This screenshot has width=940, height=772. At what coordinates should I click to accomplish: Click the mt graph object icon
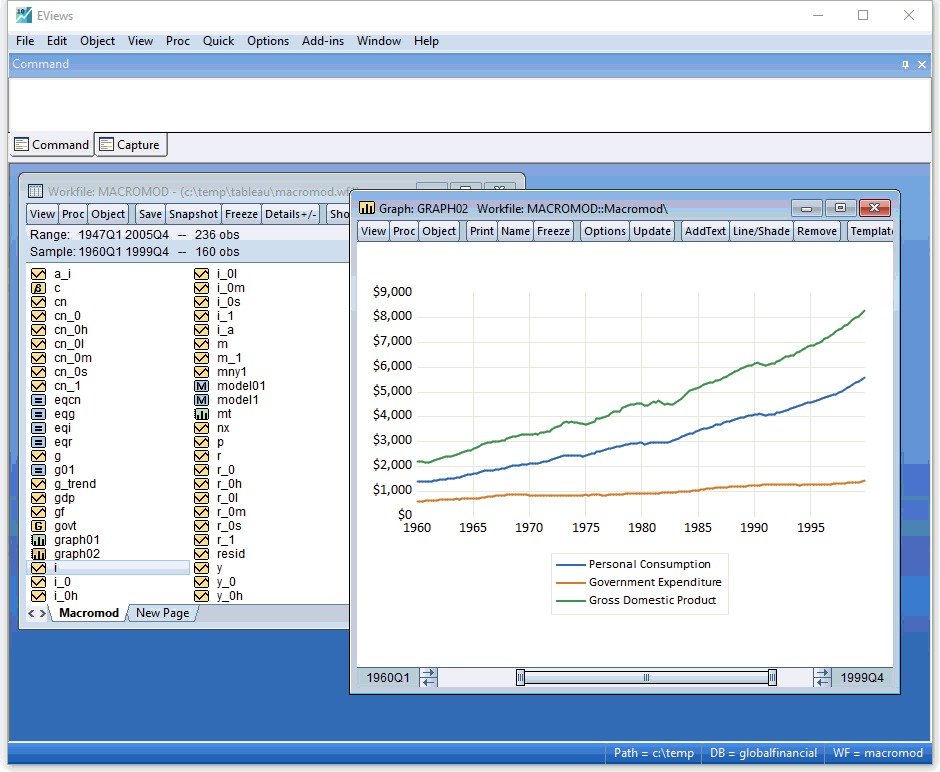pos(200,414)
